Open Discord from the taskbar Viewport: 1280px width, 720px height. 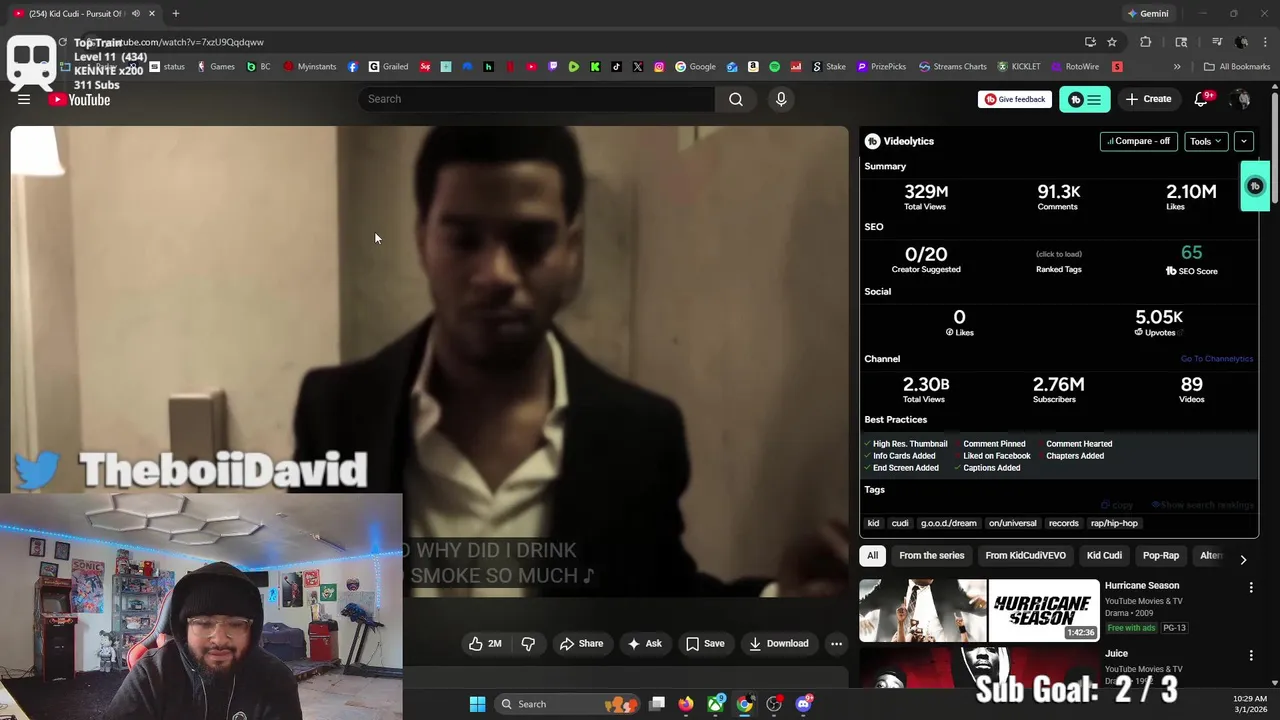tap(803, 704)
